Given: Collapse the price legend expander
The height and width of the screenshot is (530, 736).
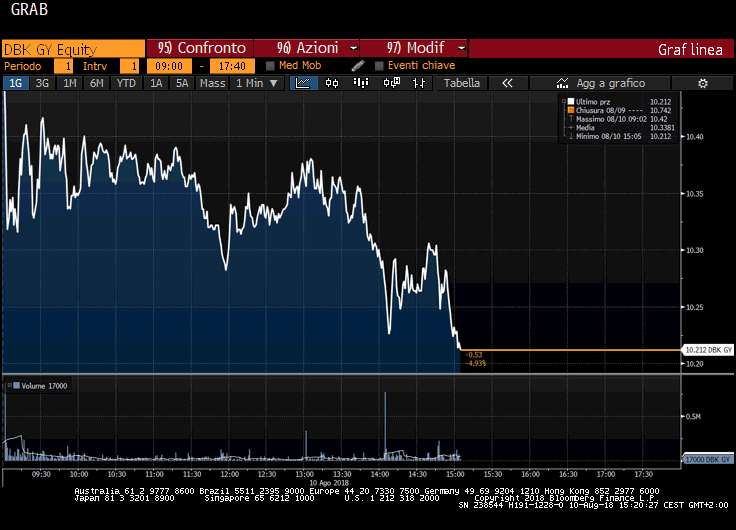Looking at the screenshot, I should coord(564,101).
